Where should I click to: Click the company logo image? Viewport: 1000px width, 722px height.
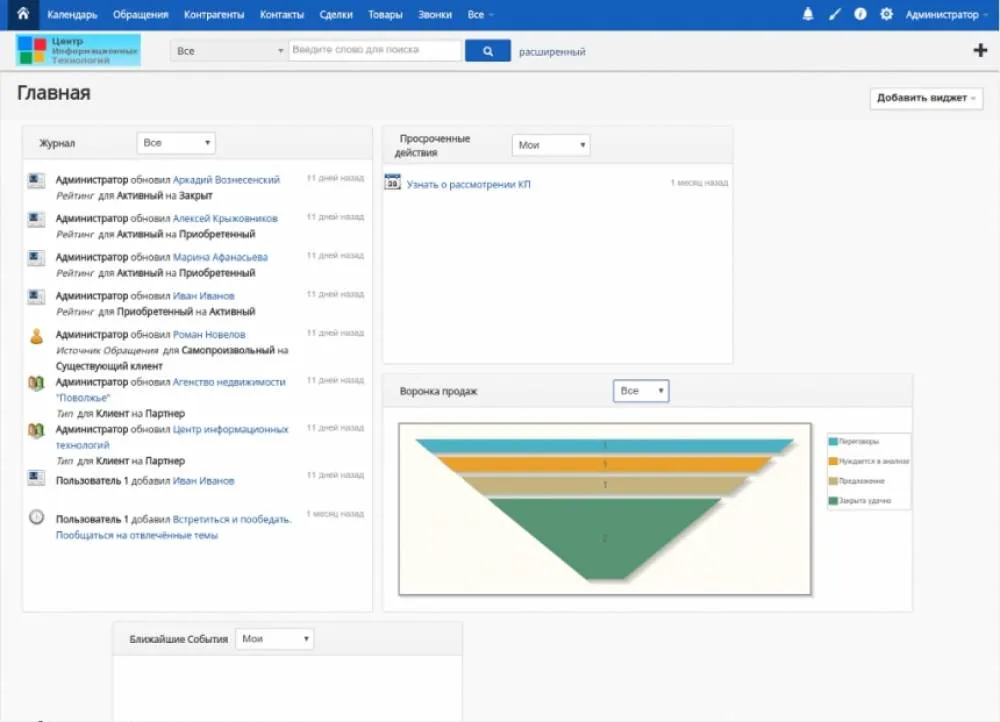point(78,50)
